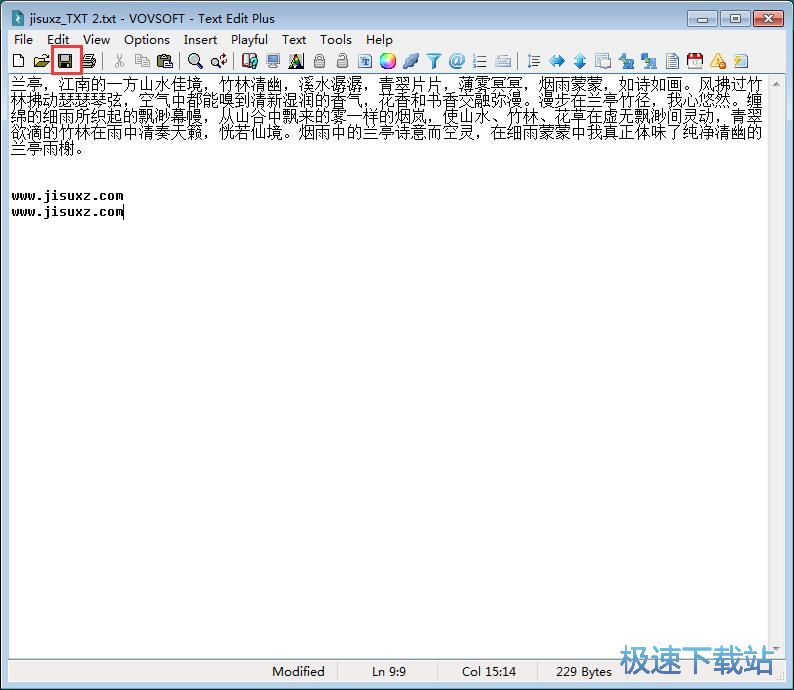Image resolution: width=794 pixels, height=690 pixels.
Task: Click the lined document page icon
Action: click(672, 61)
